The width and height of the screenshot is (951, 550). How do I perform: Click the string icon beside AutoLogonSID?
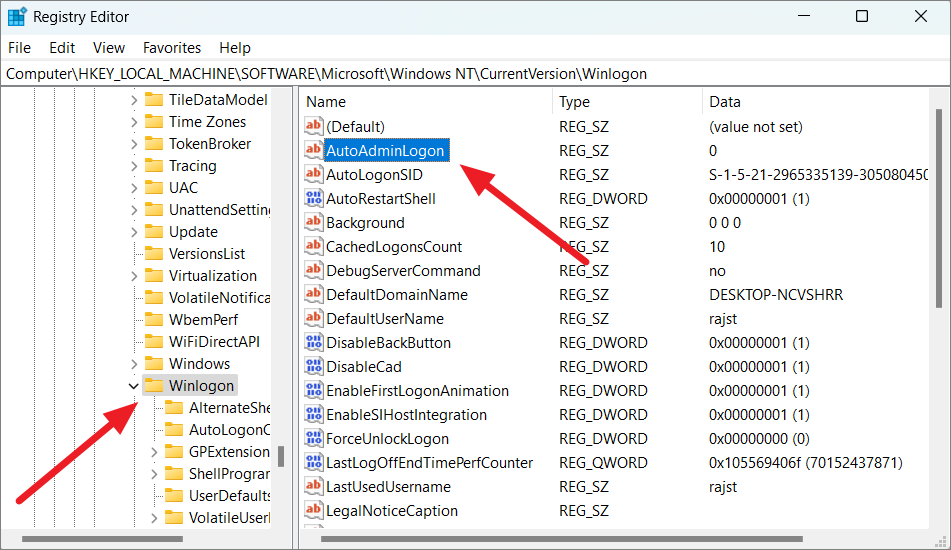tap(314, 174)
